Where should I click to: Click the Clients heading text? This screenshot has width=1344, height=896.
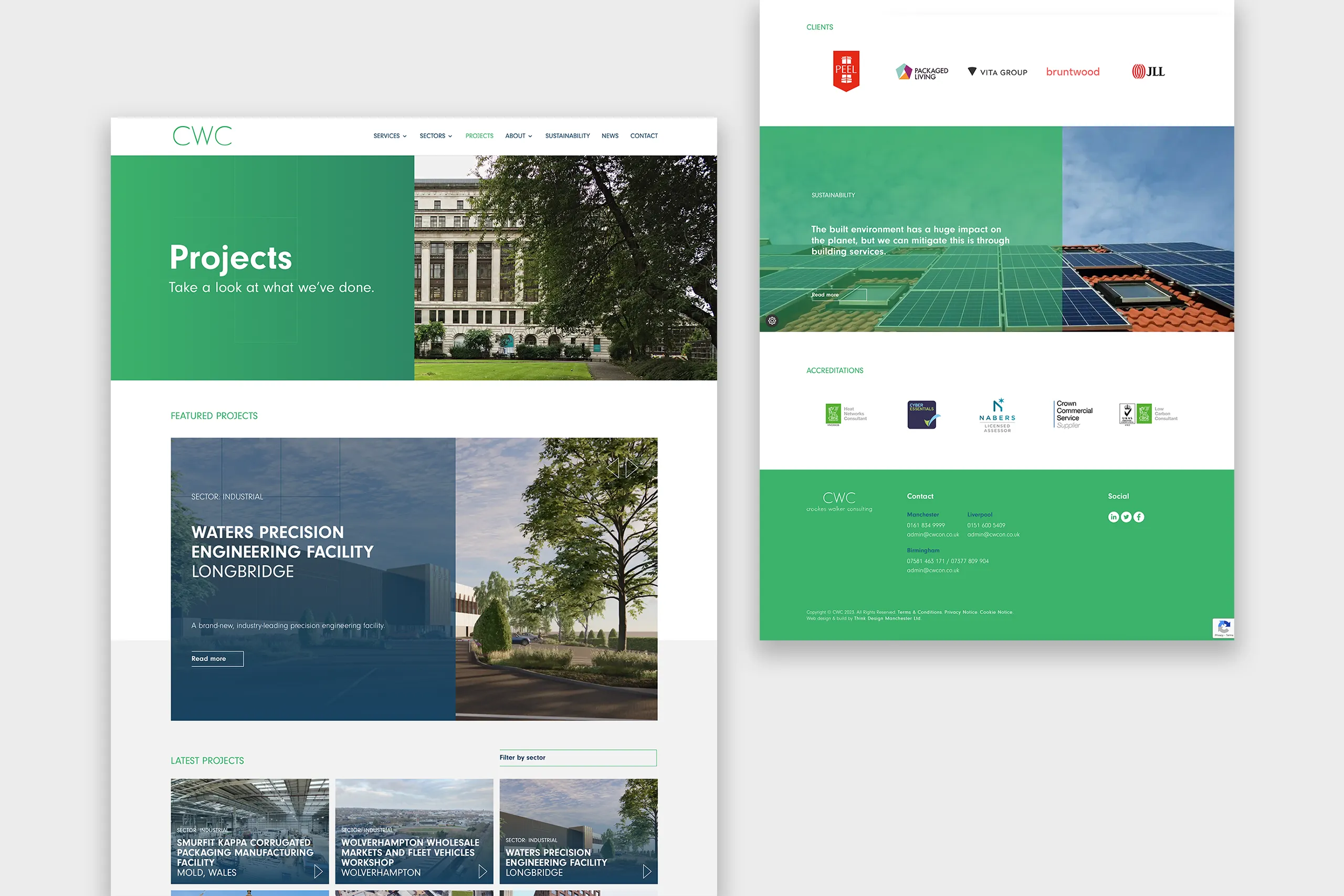[820, 27]
